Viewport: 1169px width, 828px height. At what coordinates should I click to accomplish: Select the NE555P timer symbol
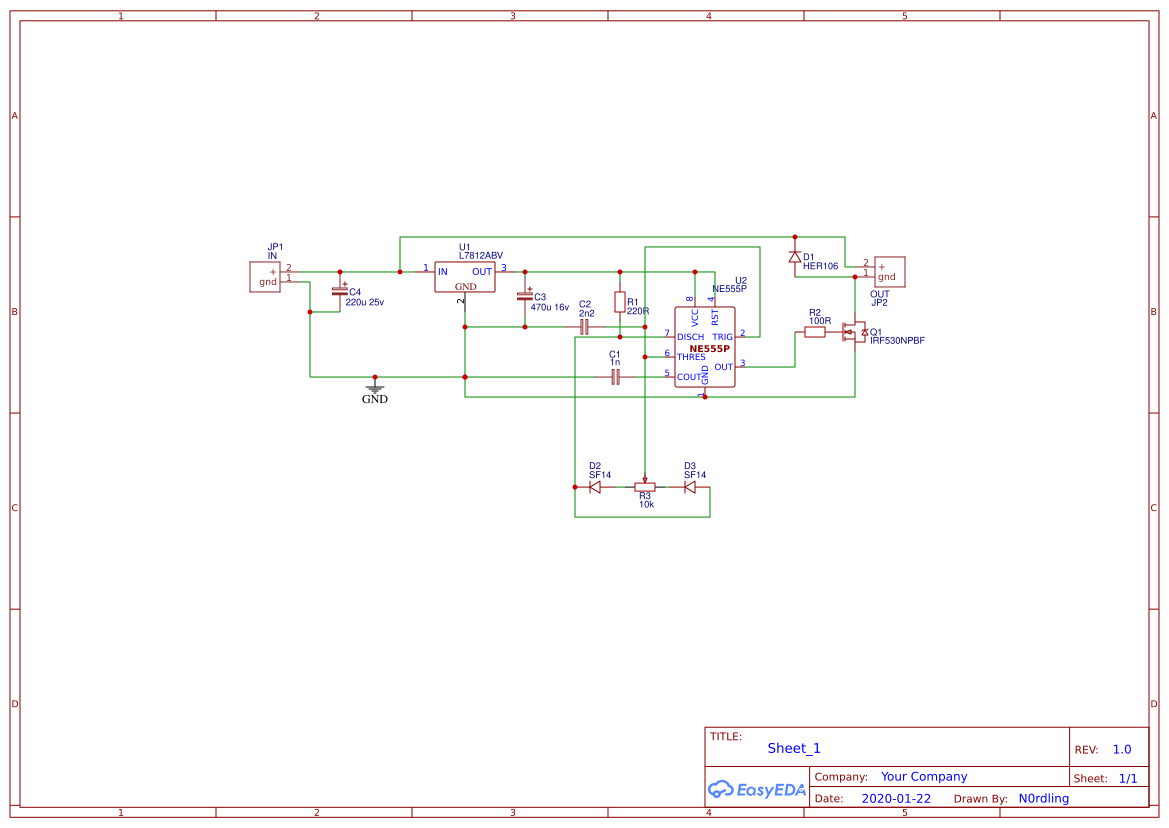[x=704, y=345]
